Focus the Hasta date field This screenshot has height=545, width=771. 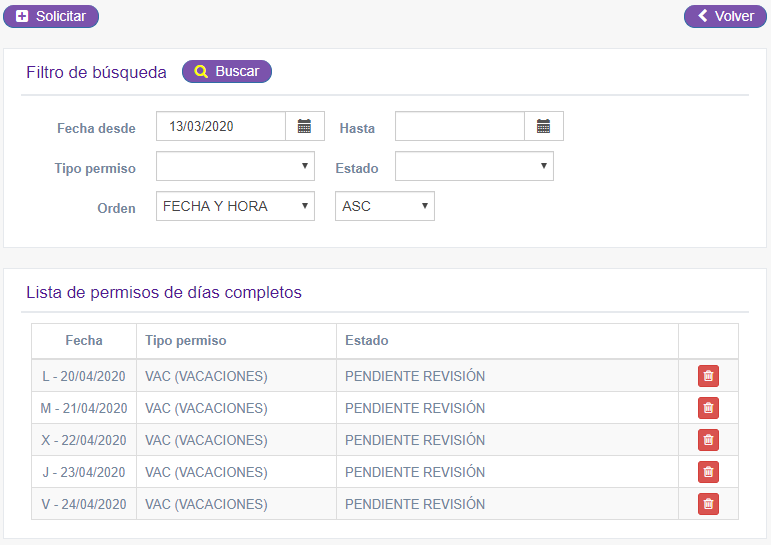(460, 126)
